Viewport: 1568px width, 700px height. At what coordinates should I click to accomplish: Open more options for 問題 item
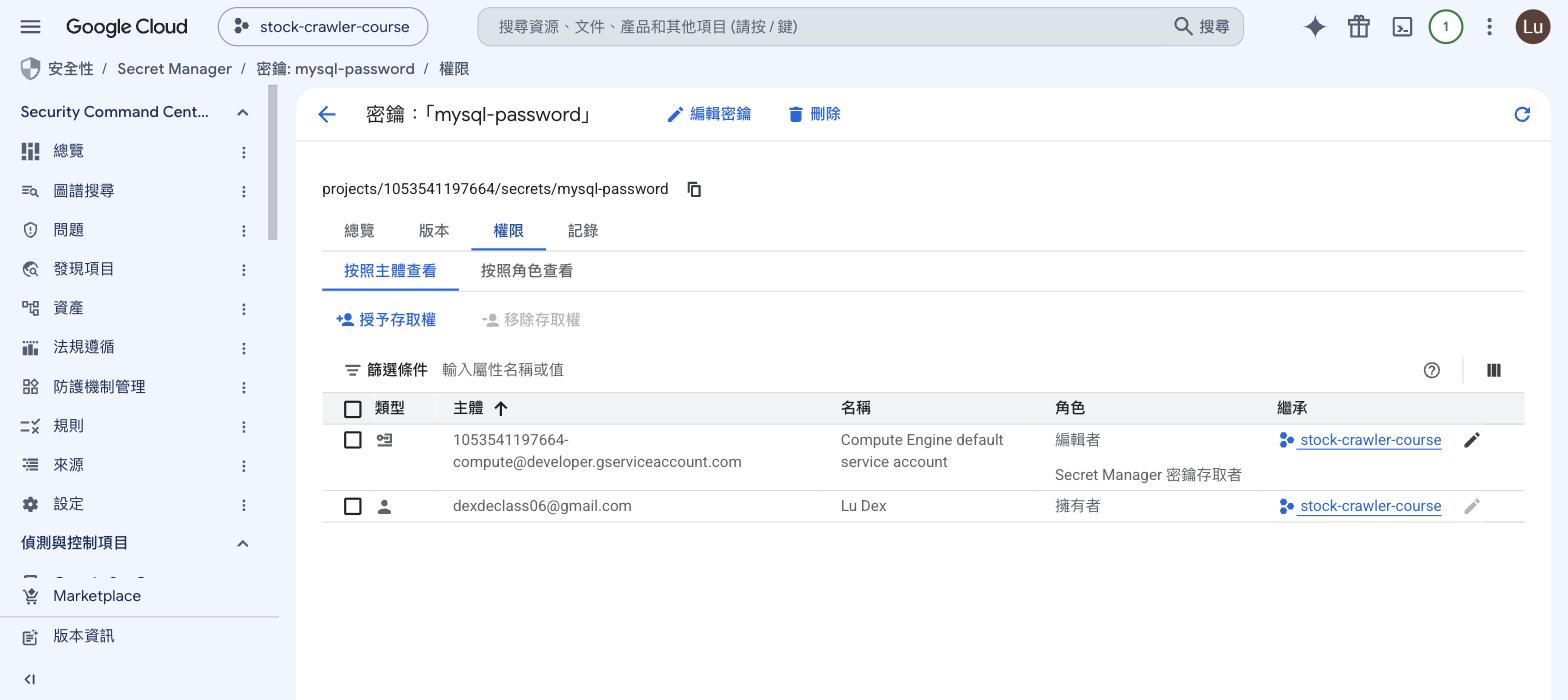[x=243, y=230]
